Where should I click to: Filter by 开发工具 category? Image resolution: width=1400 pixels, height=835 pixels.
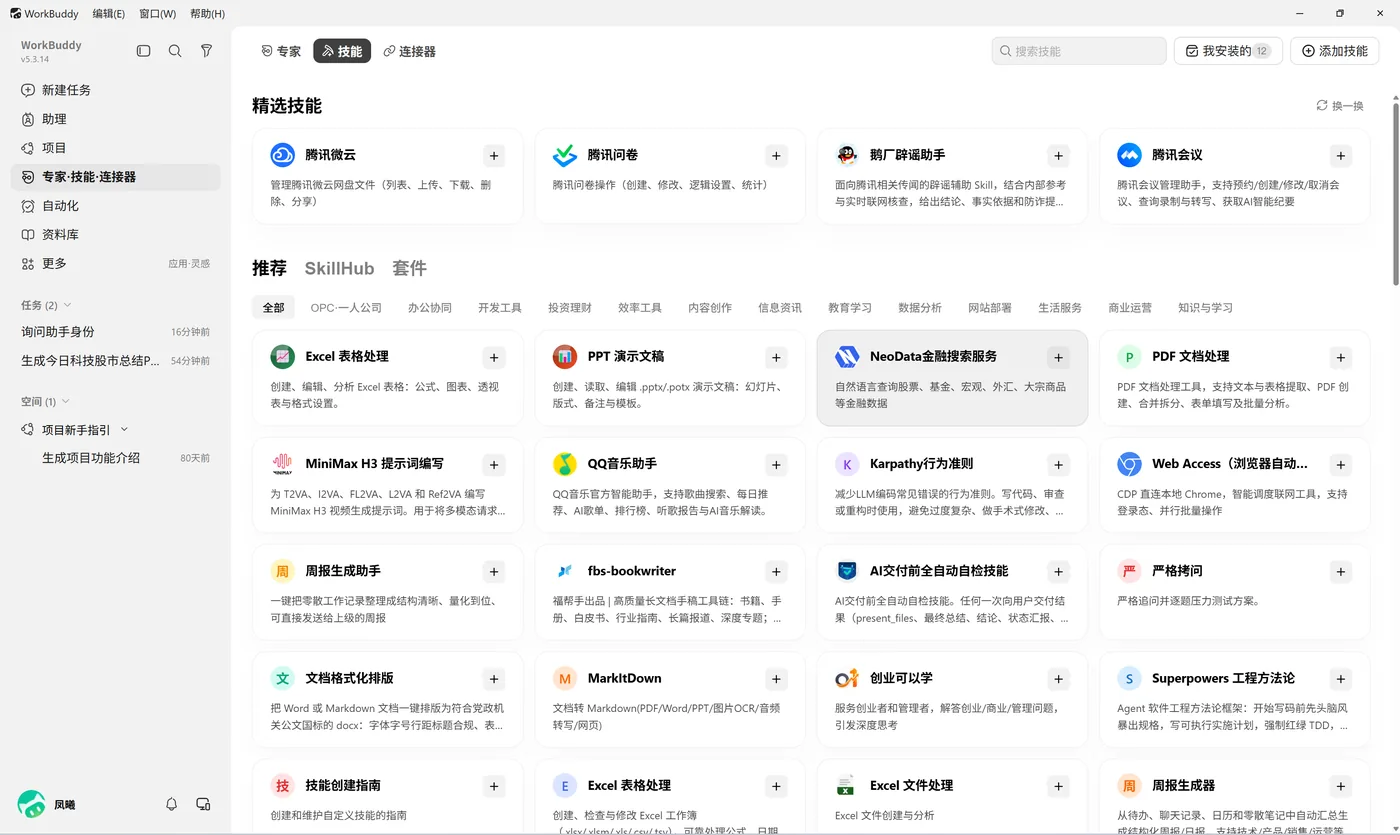[500, 308]
